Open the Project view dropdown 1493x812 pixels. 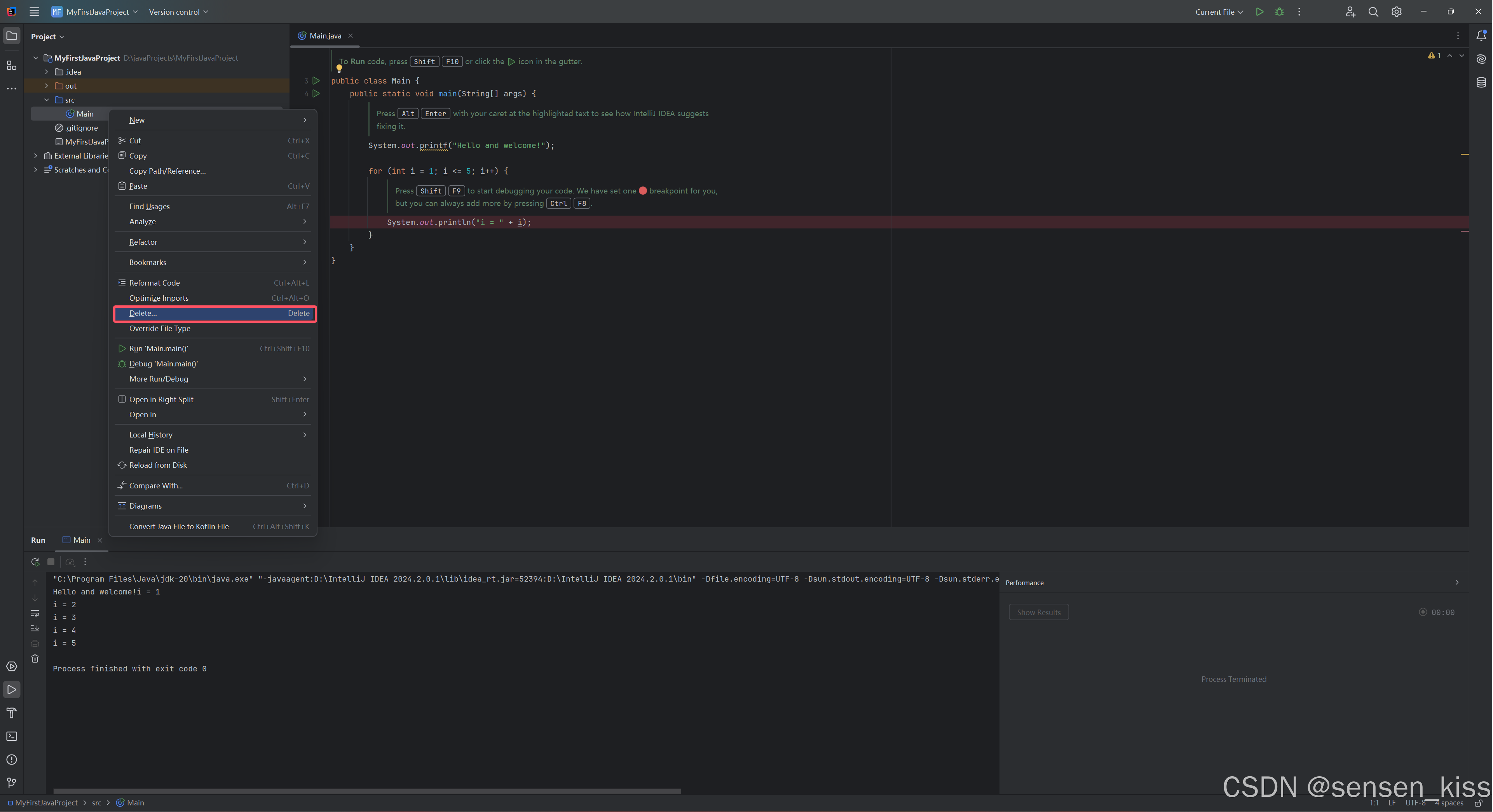coord(47,37)
